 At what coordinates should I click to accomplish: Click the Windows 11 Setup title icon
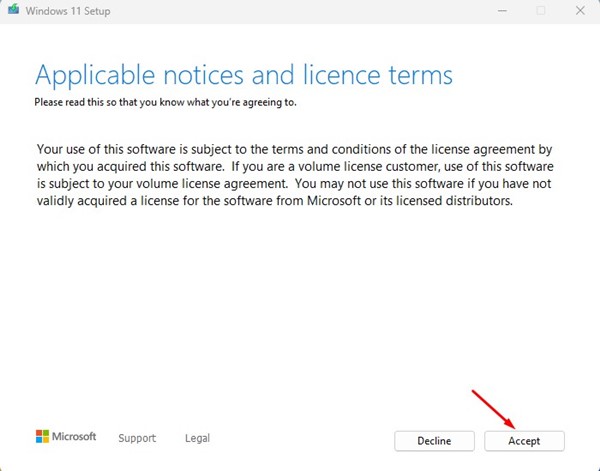click(13, 9)
